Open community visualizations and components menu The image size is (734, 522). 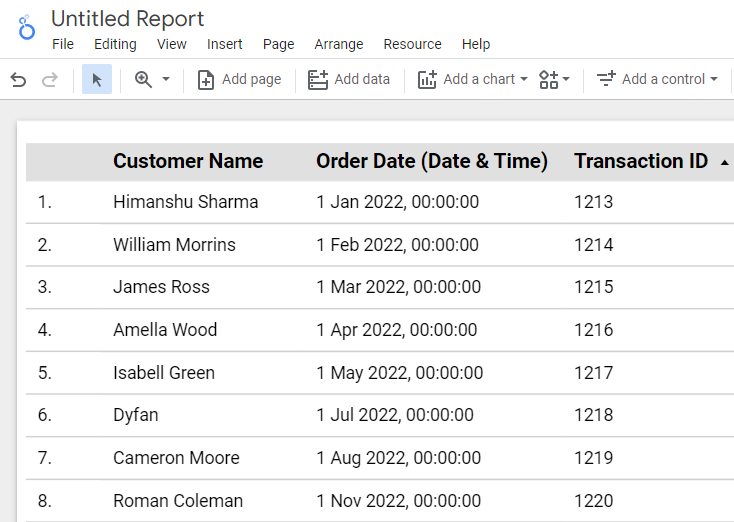coord(554,79)
